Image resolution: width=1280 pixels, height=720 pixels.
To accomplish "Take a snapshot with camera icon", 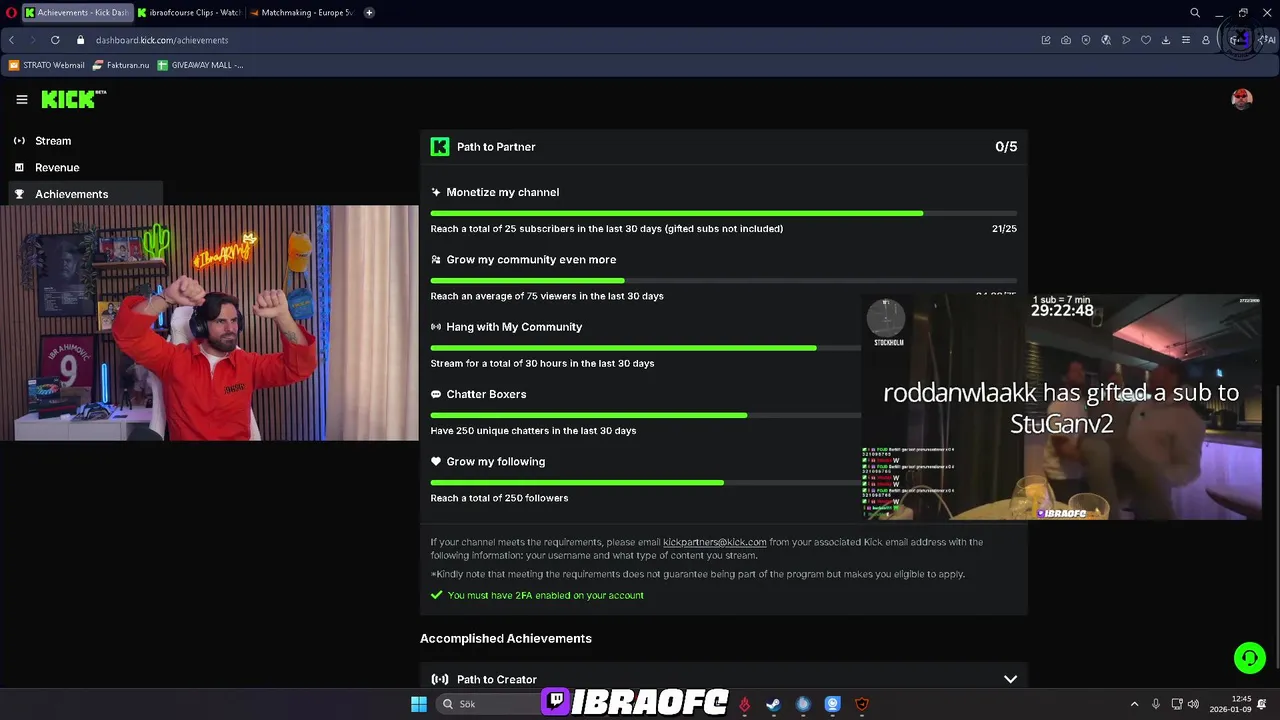I will click(x=1066, y=40).
